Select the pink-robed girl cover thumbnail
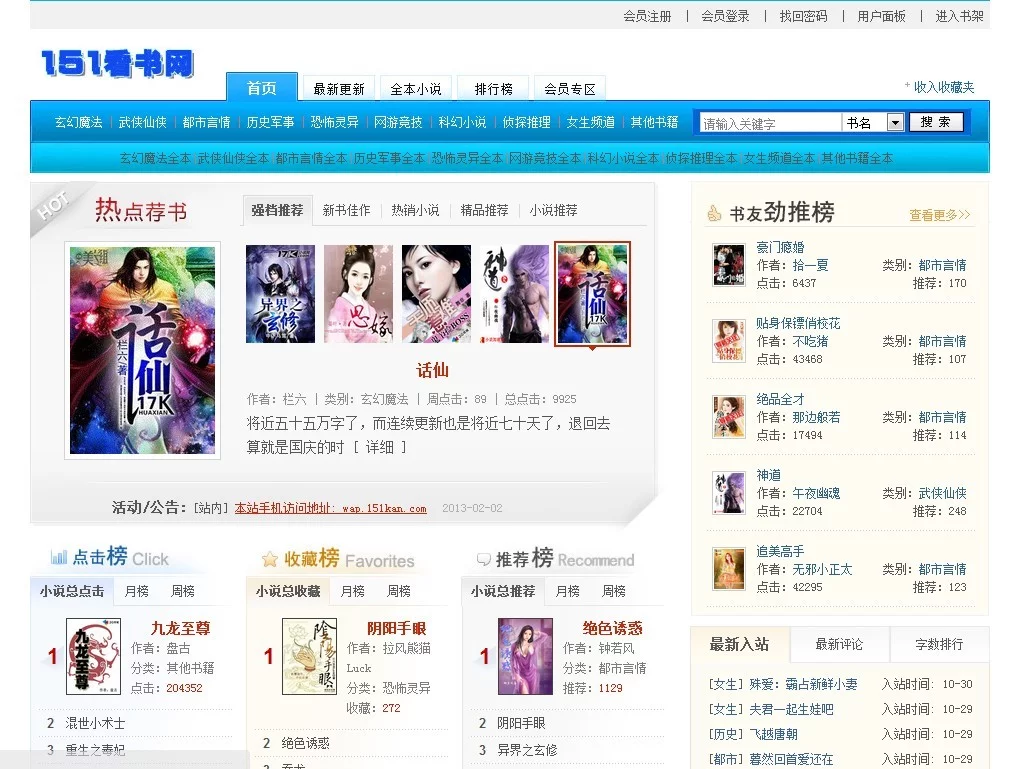The width and height of the screenshot is (1010, 769). tap(358, 294)
